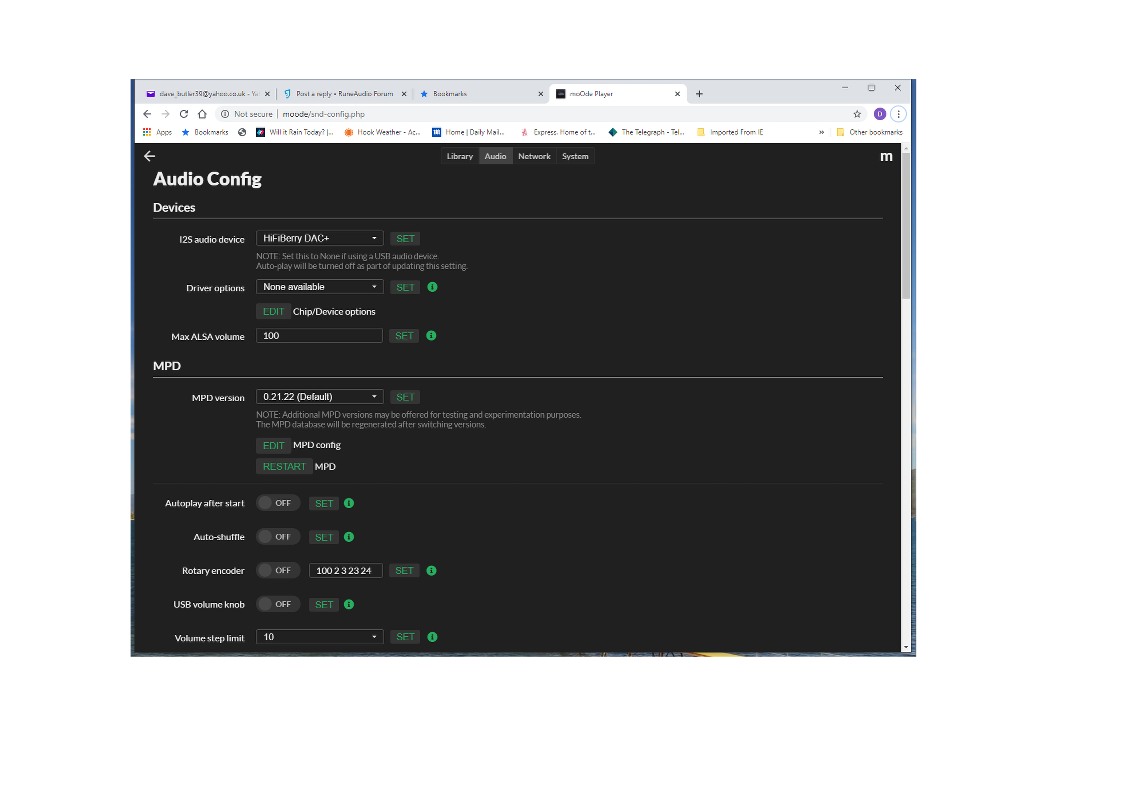Open the Volume step limit dropdown
Viewport: 1123px width, 794px height.
[x=319, y=637]
